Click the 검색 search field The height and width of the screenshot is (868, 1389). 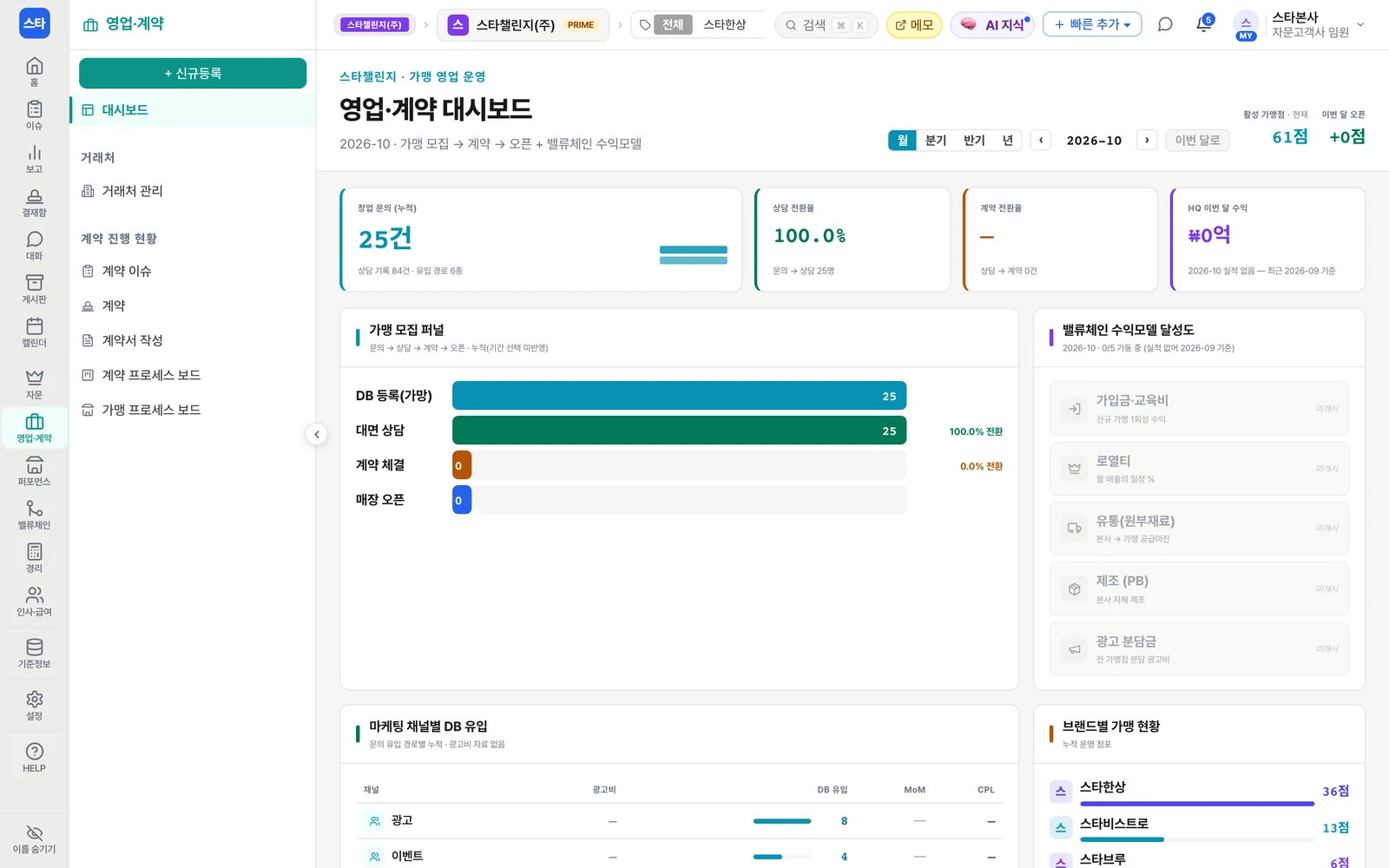click(826, 25)
